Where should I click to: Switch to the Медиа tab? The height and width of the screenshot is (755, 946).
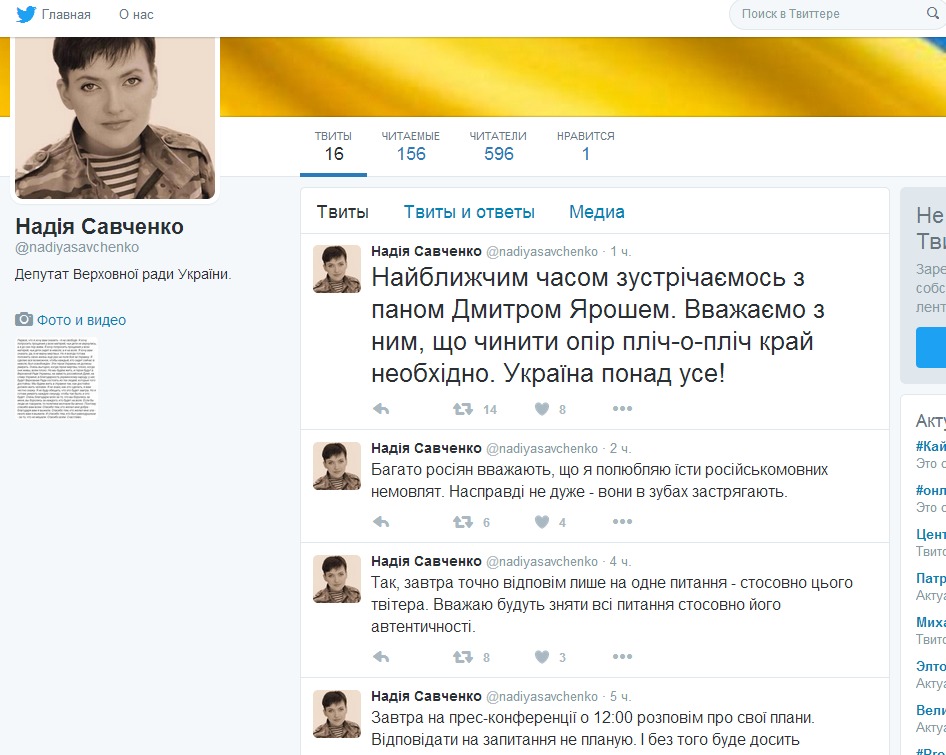click(597, 212)
